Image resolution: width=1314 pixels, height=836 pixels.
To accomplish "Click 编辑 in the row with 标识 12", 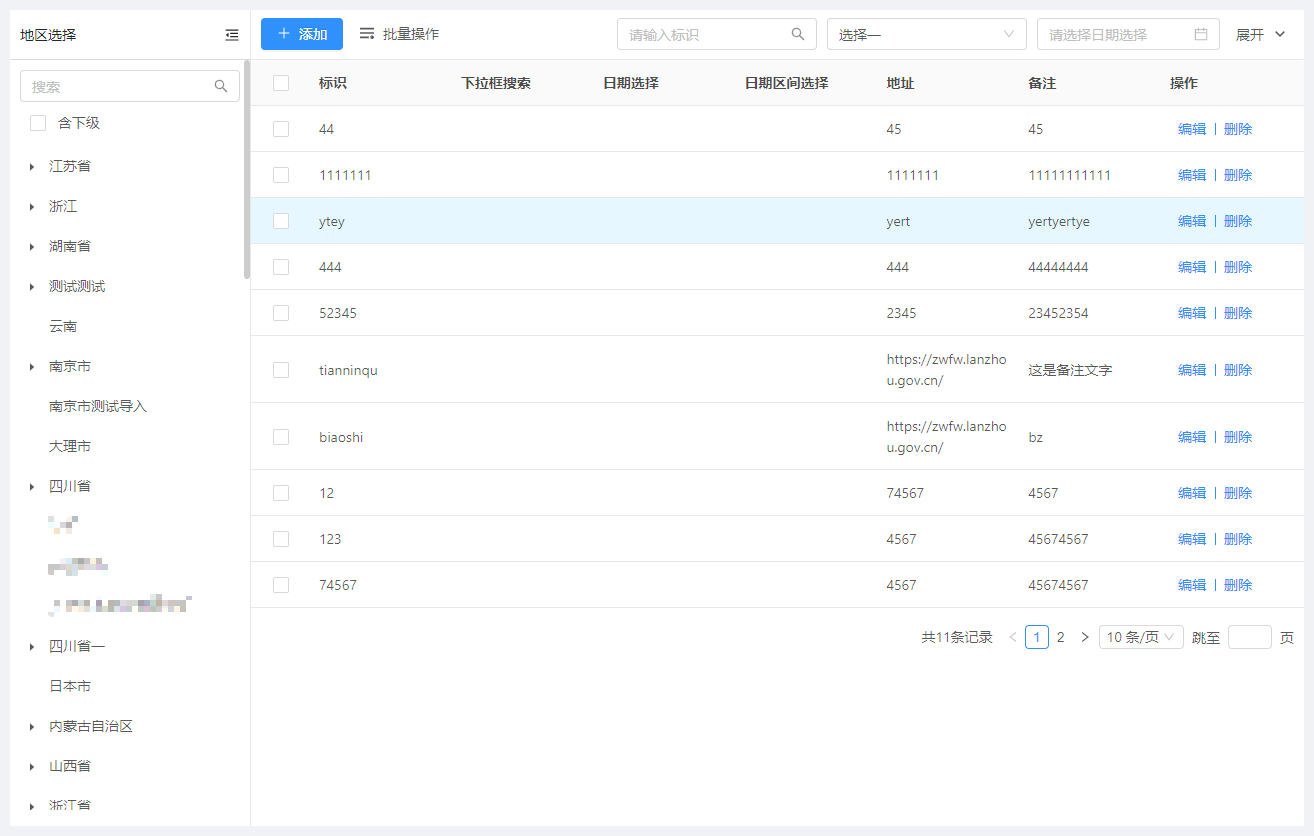I will click(1192, 493).
